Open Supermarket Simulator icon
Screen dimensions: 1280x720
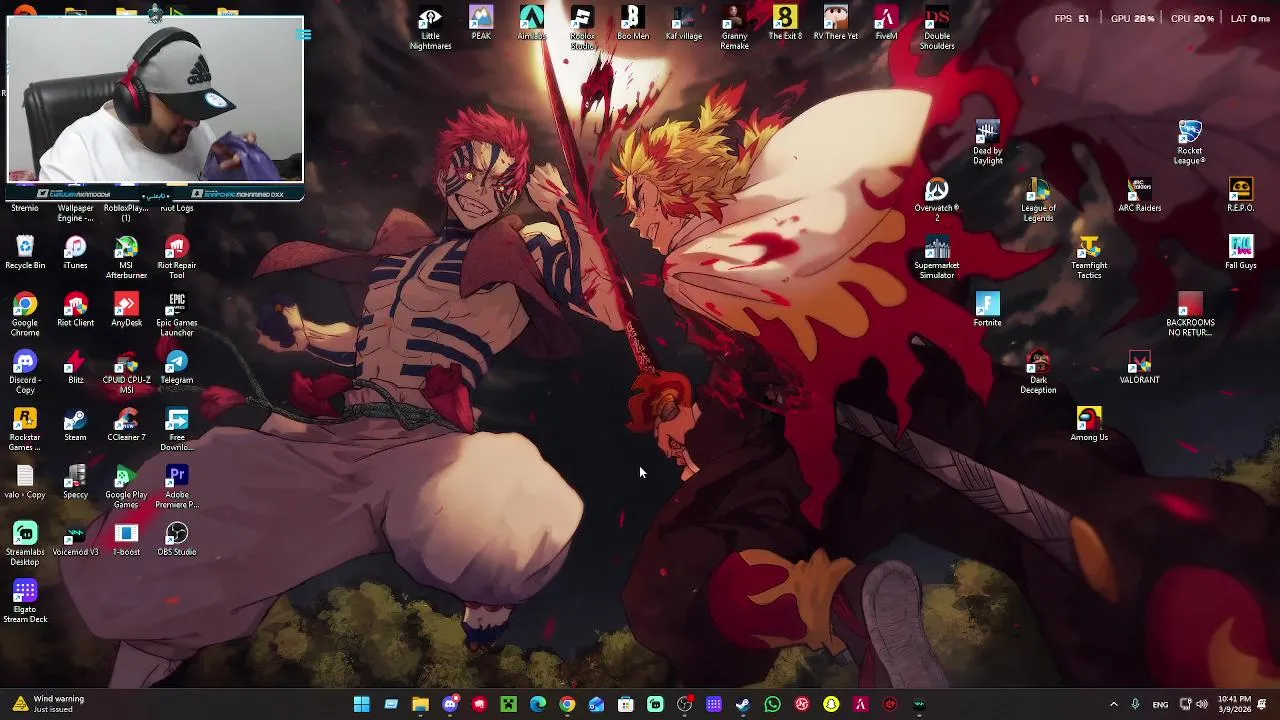[x=937, y=257]
